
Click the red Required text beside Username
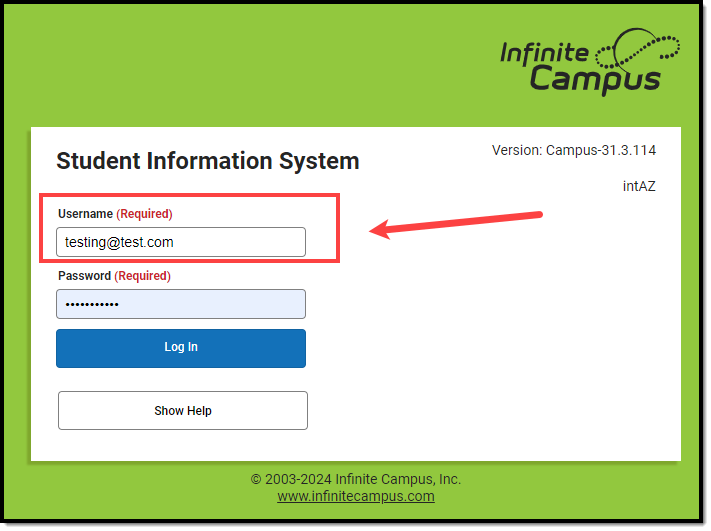pos(144,214)
